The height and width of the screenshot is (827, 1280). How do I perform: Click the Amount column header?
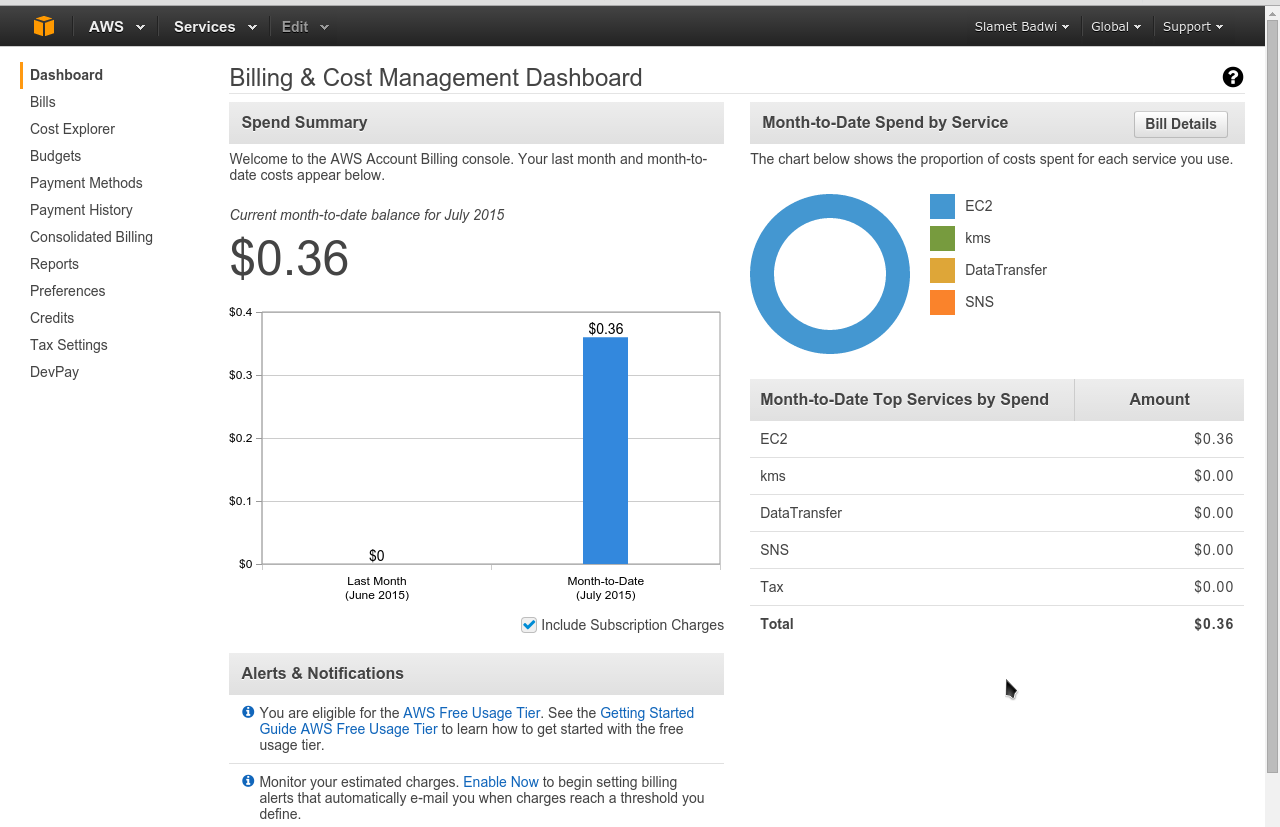point(1159,399)
